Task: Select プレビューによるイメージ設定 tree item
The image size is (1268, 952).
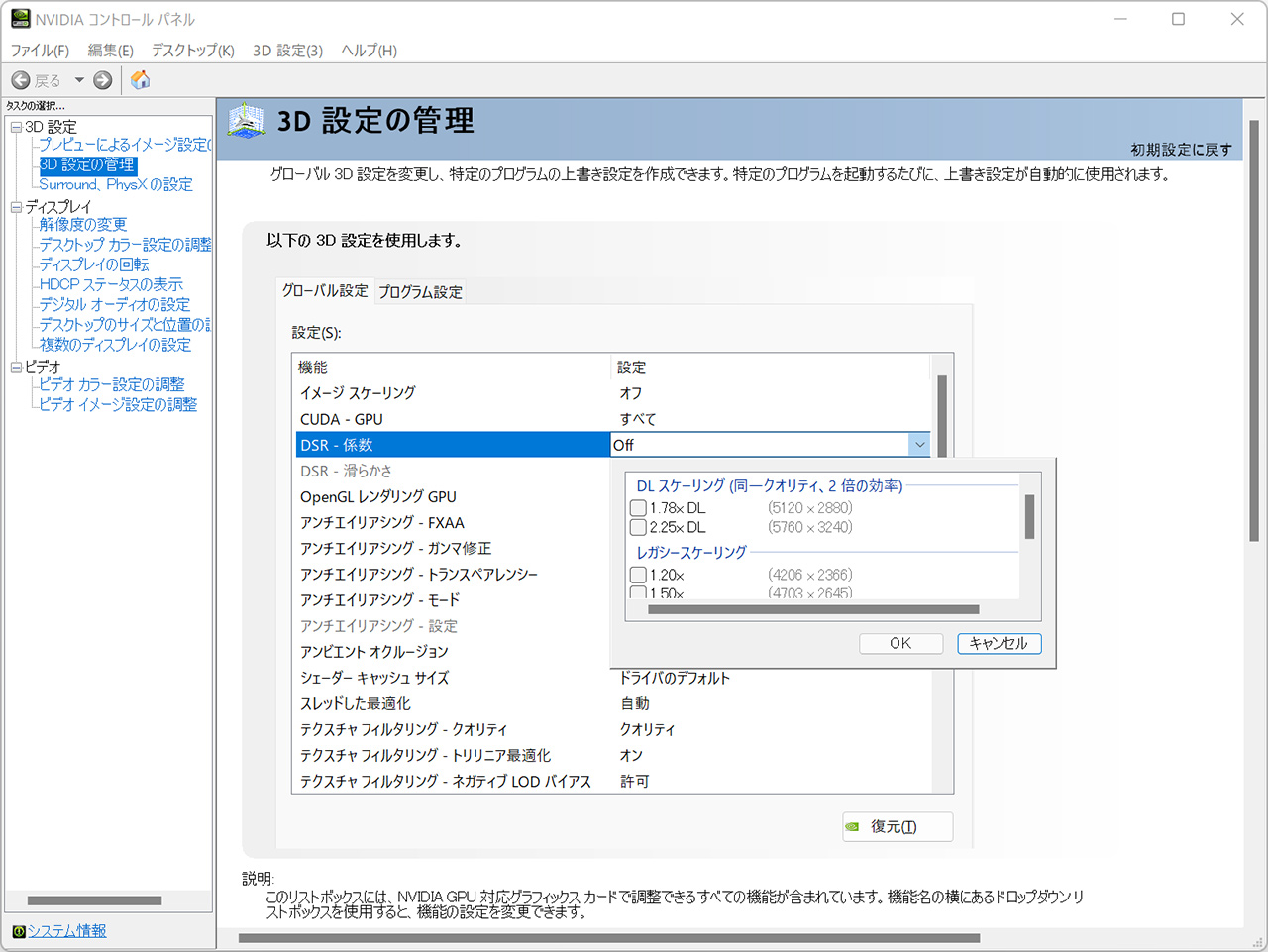Action: [126, 145]
